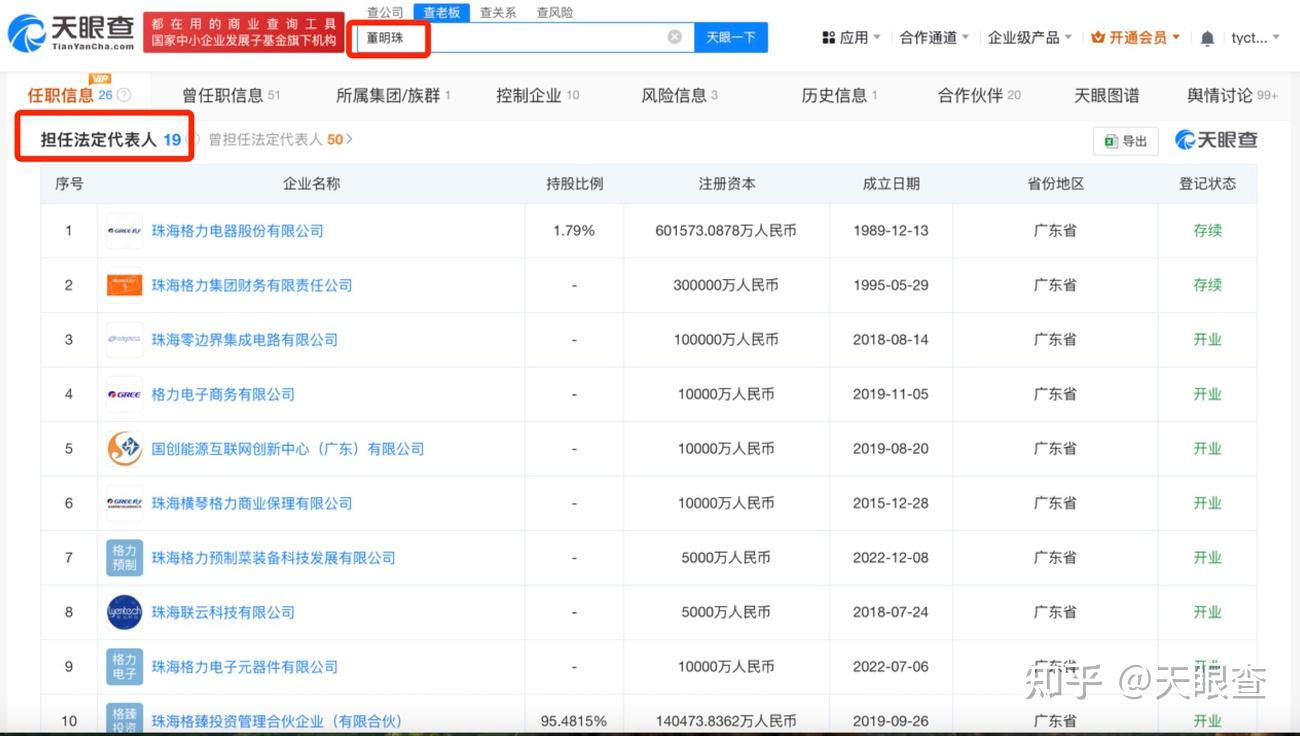Open the 历史信息 tab
This screenshot has width=1300, height=736.
pos(839,96)
